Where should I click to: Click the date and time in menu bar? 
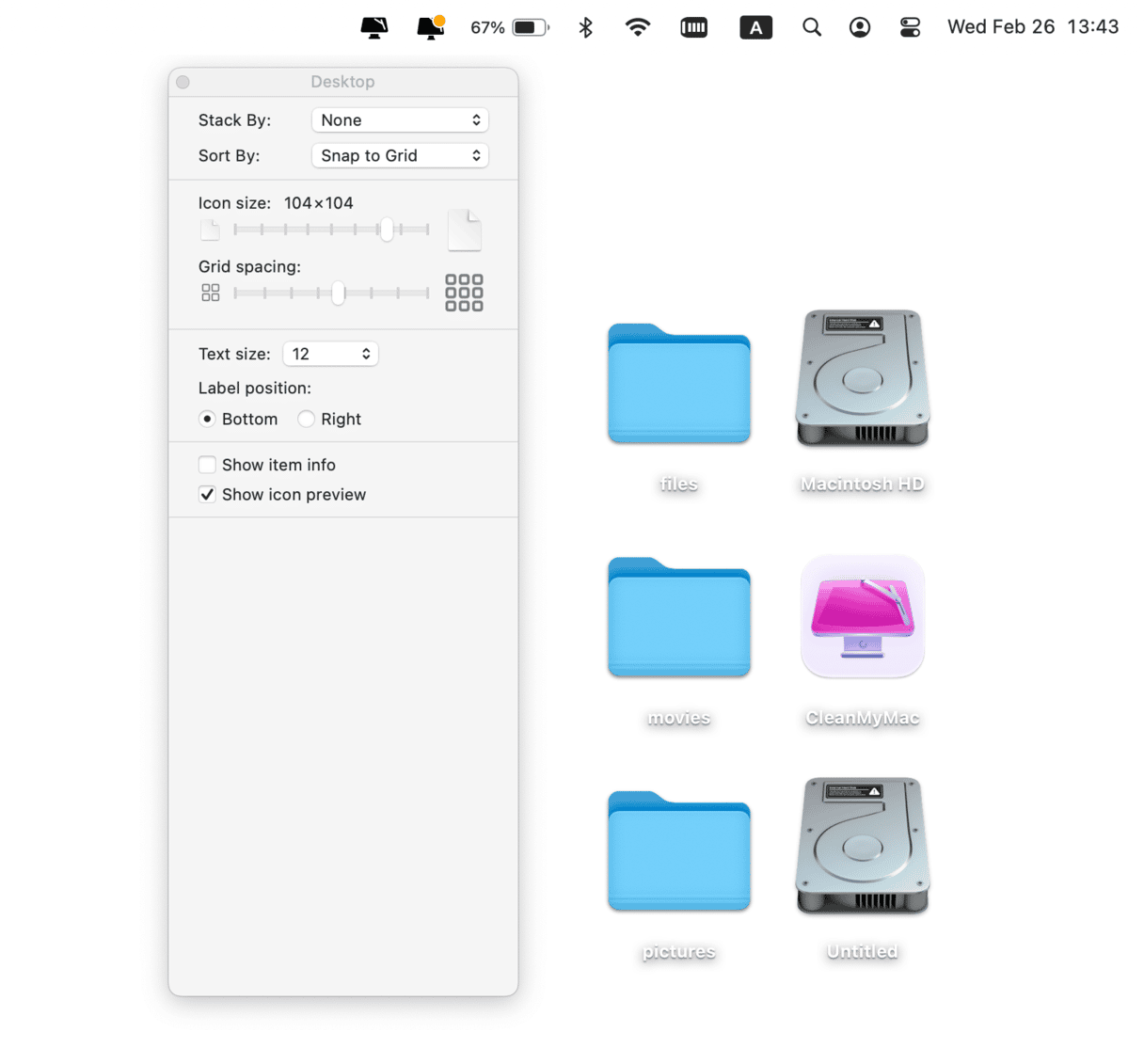coord(1032,27)
